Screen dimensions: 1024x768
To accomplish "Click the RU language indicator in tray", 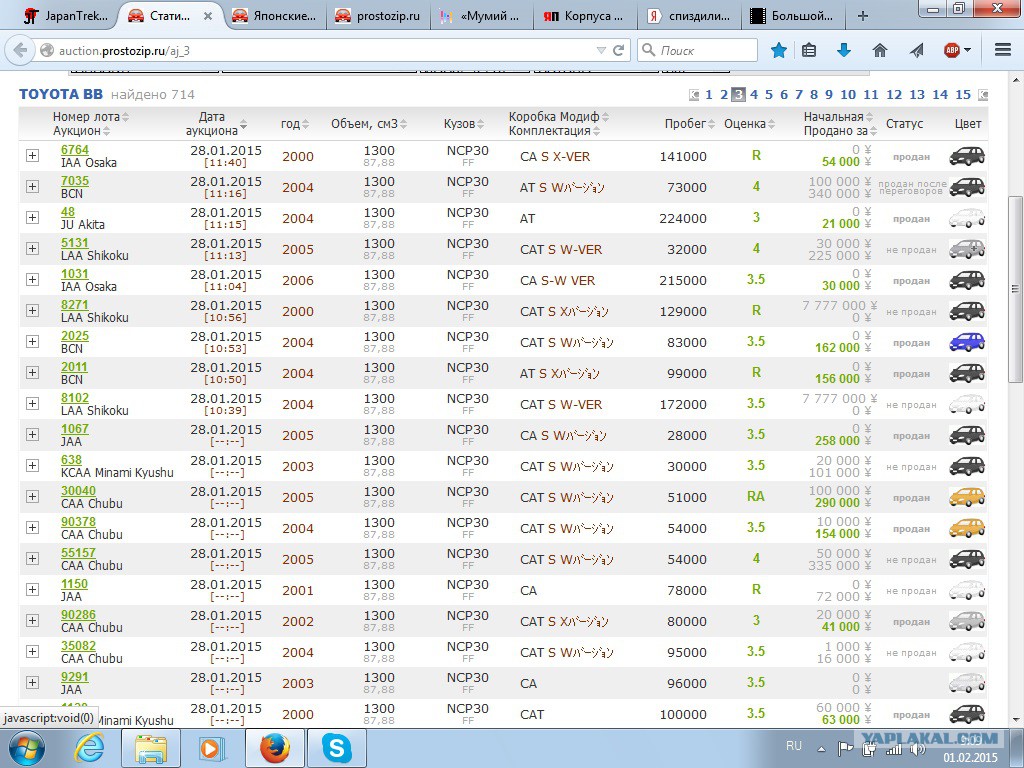I will (793, 746).
